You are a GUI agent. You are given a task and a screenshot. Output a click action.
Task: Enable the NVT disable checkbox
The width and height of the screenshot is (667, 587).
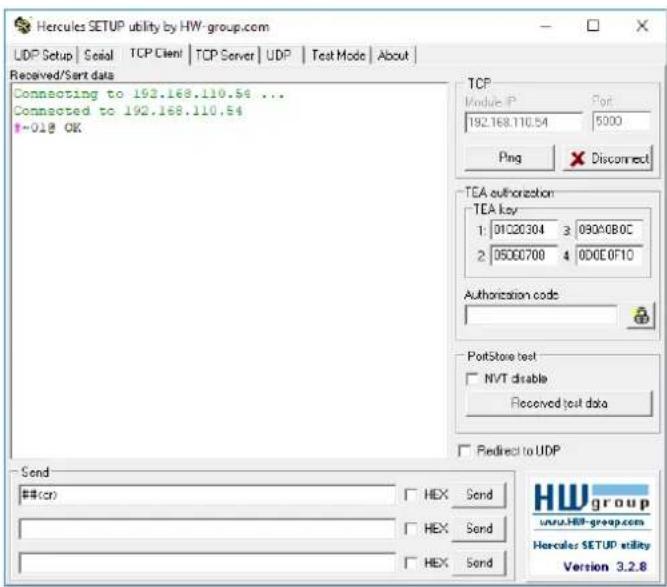click(472, 379)
